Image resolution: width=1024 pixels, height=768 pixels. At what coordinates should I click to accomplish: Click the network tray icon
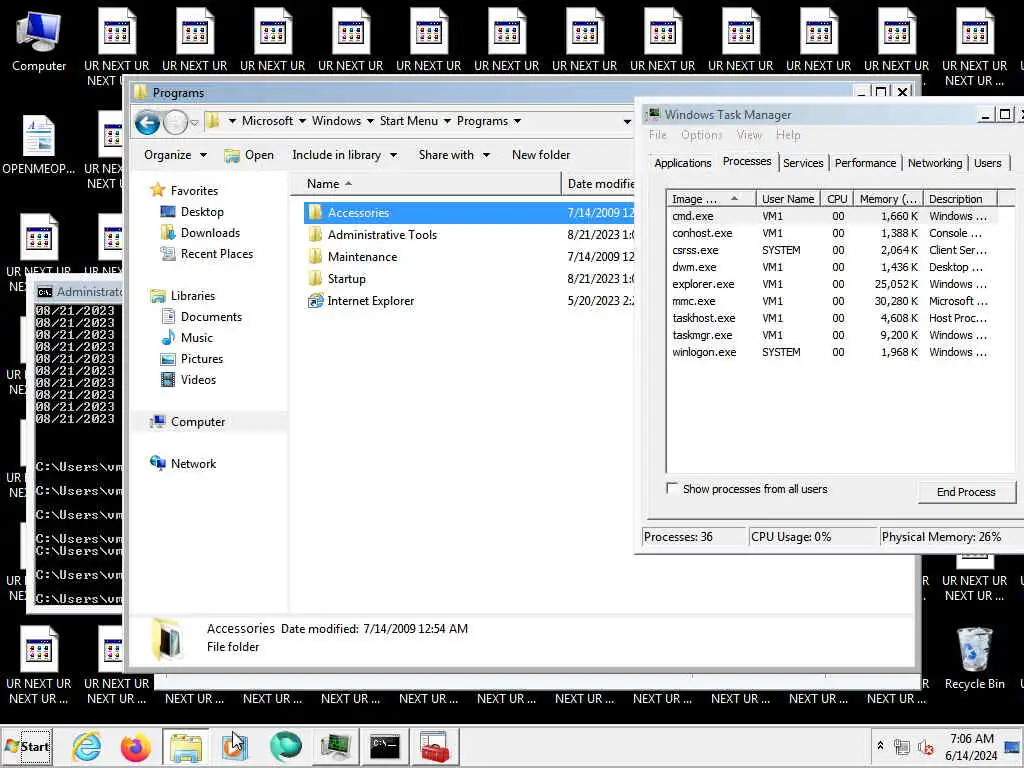point(902,746)
